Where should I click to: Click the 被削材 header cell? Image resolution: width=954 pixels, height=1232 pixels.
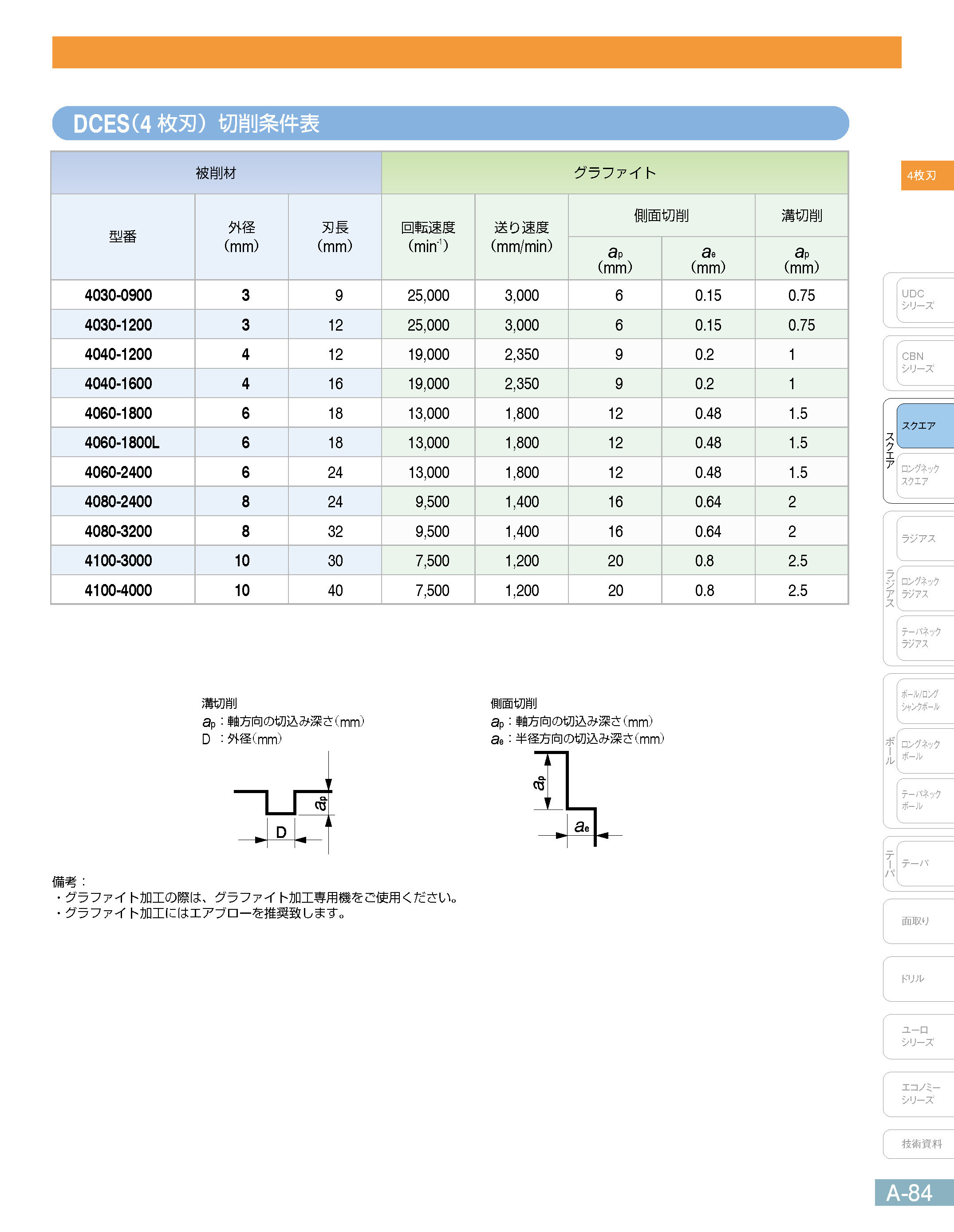[216, 173]
